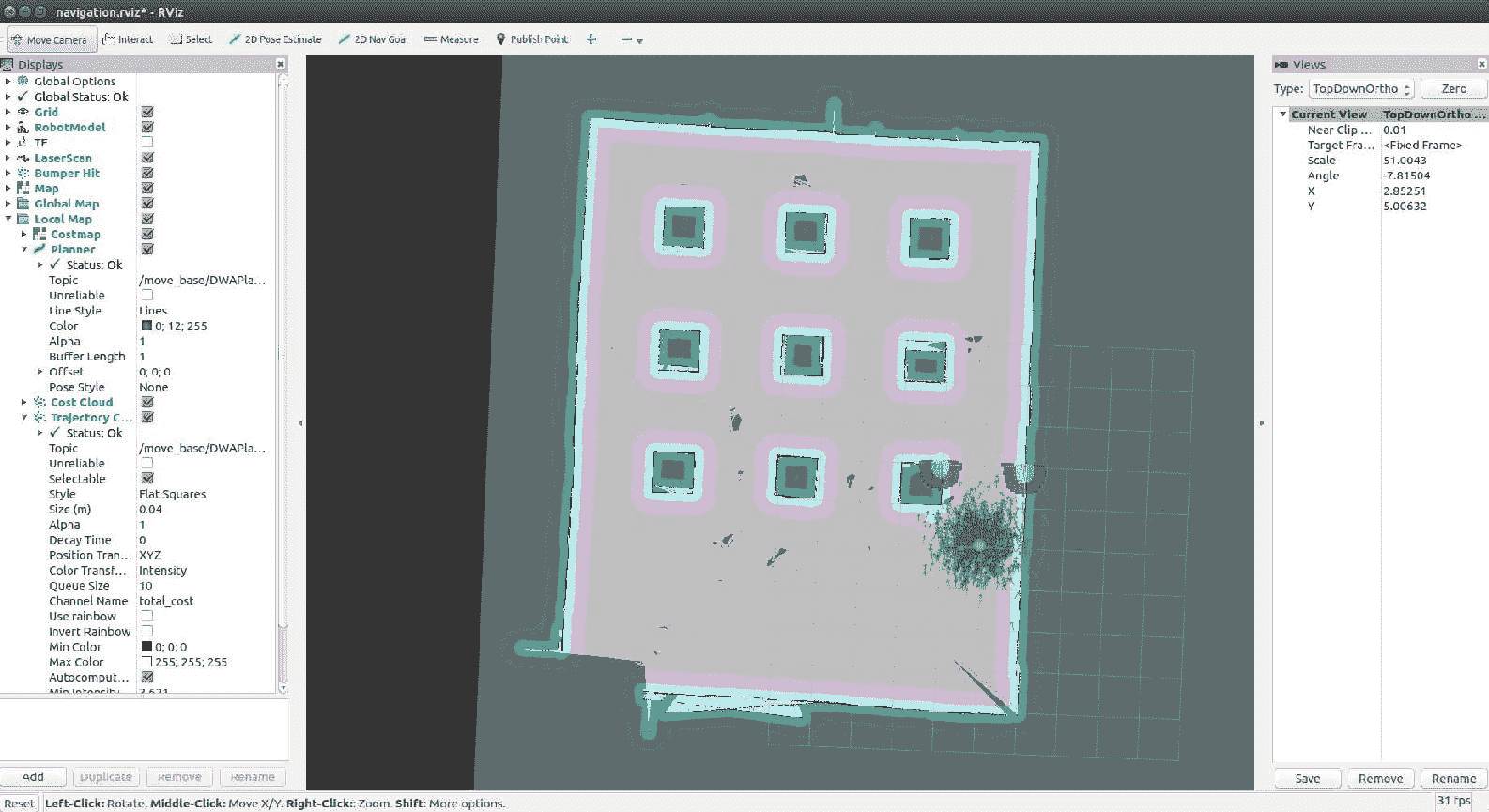Collapse the Planner tree item

coord(24,250)
